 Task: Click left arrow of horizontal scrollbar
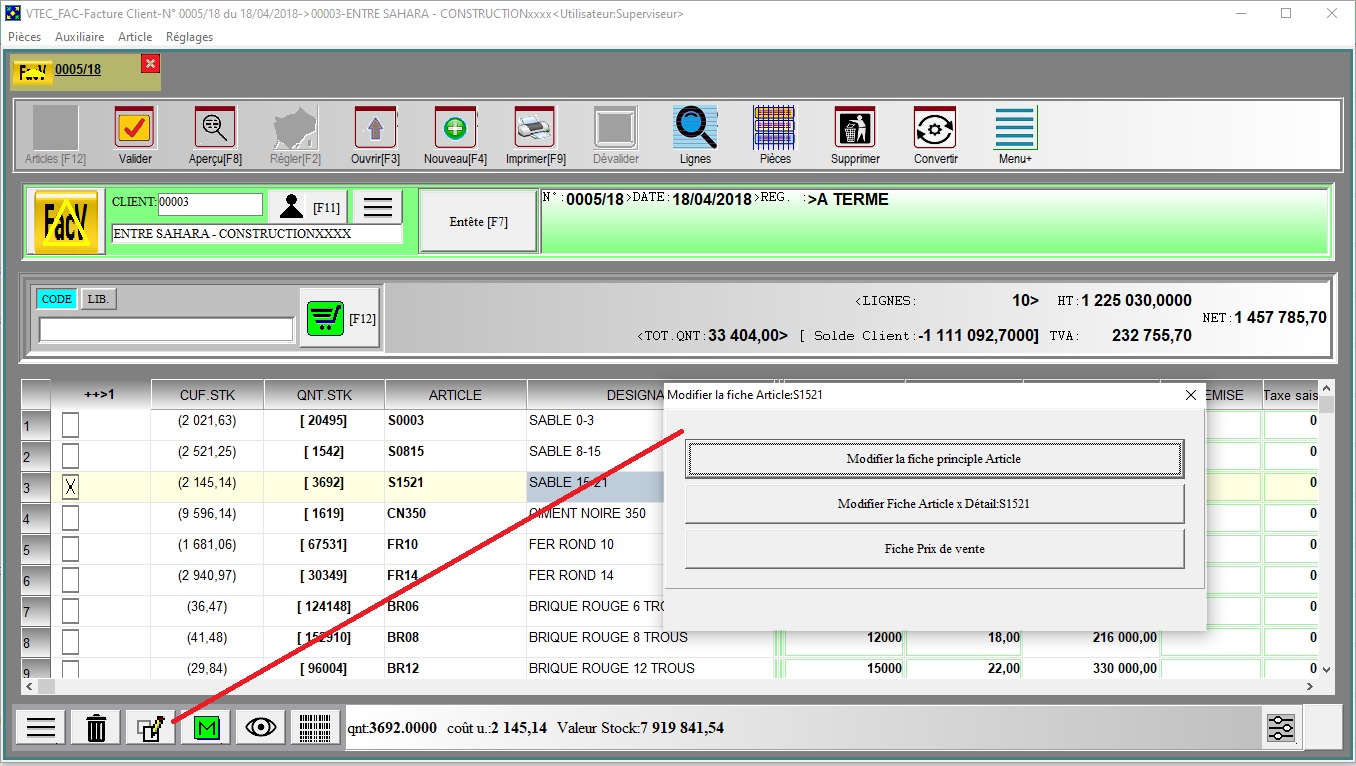tap(29, 687)
